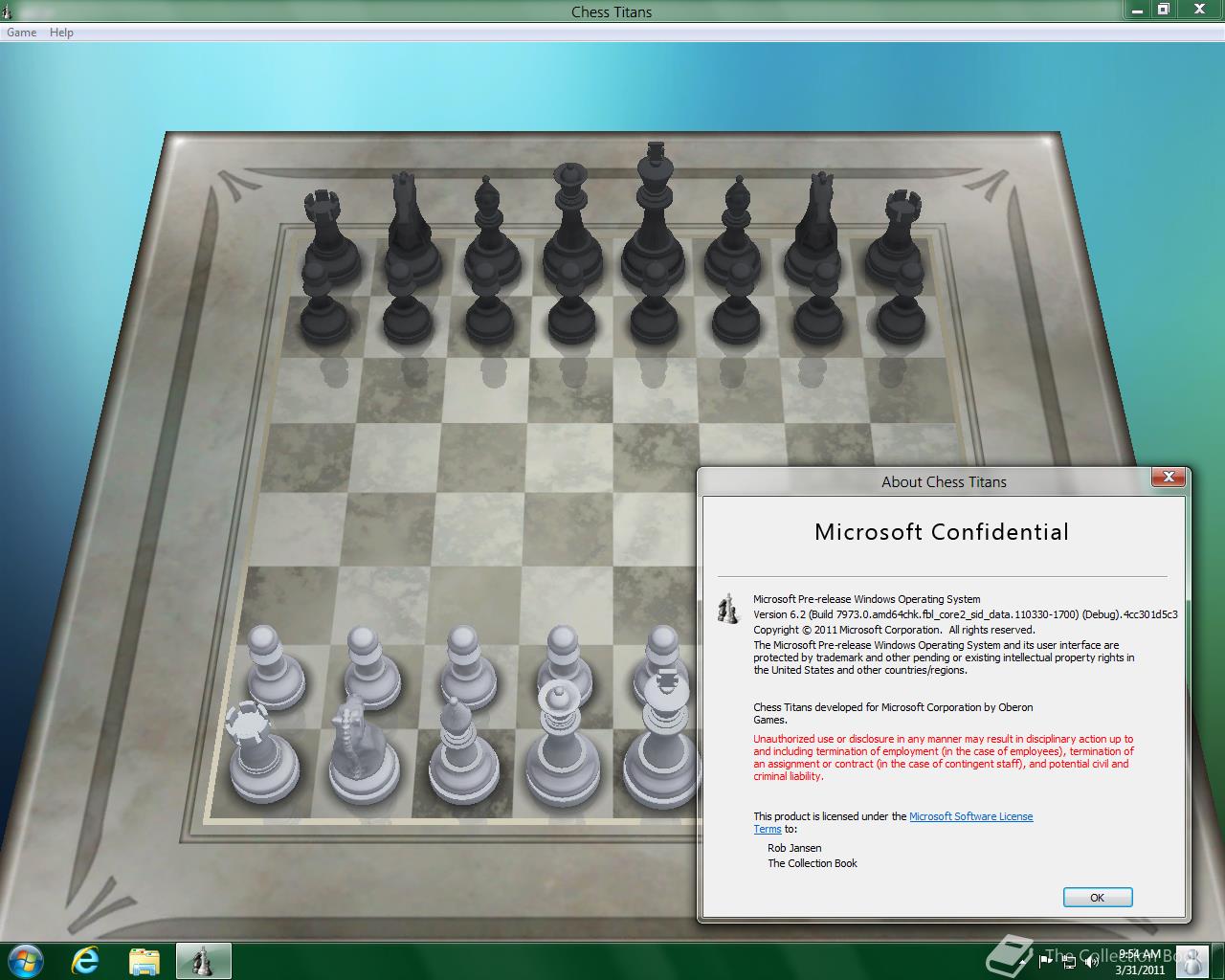Click 'Copyright © 2011 Microsoft Corporation' line
This screenshot has width=1225, height=980.
[894, 630]
